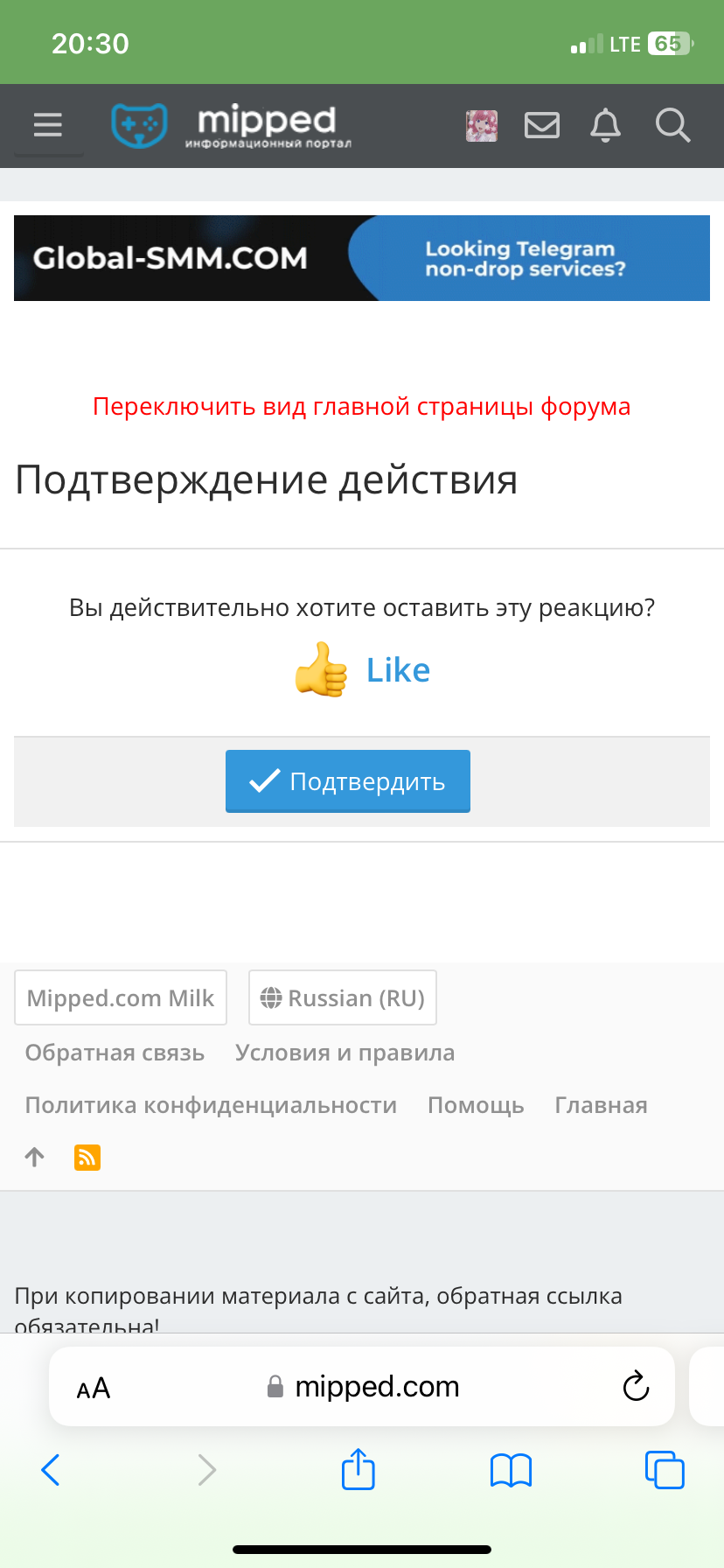Click the Like reaction link
The image size is (724, 1568).
(398, 670)
